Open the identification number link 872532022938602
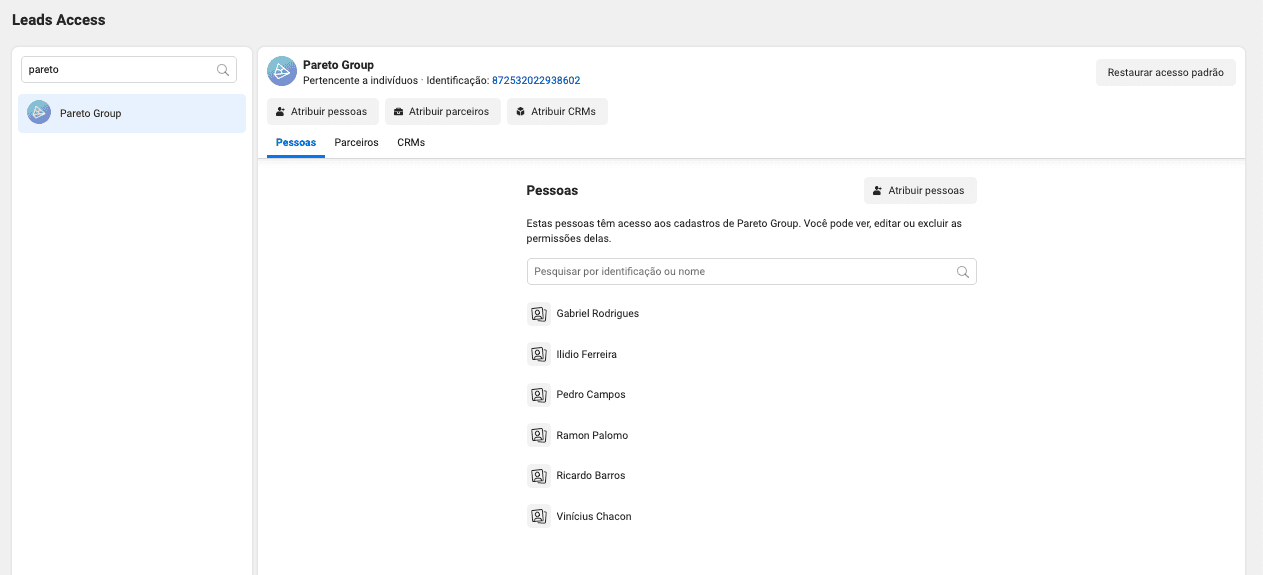Viewport: 1263px width, 575px height. [x=536, y=81]
